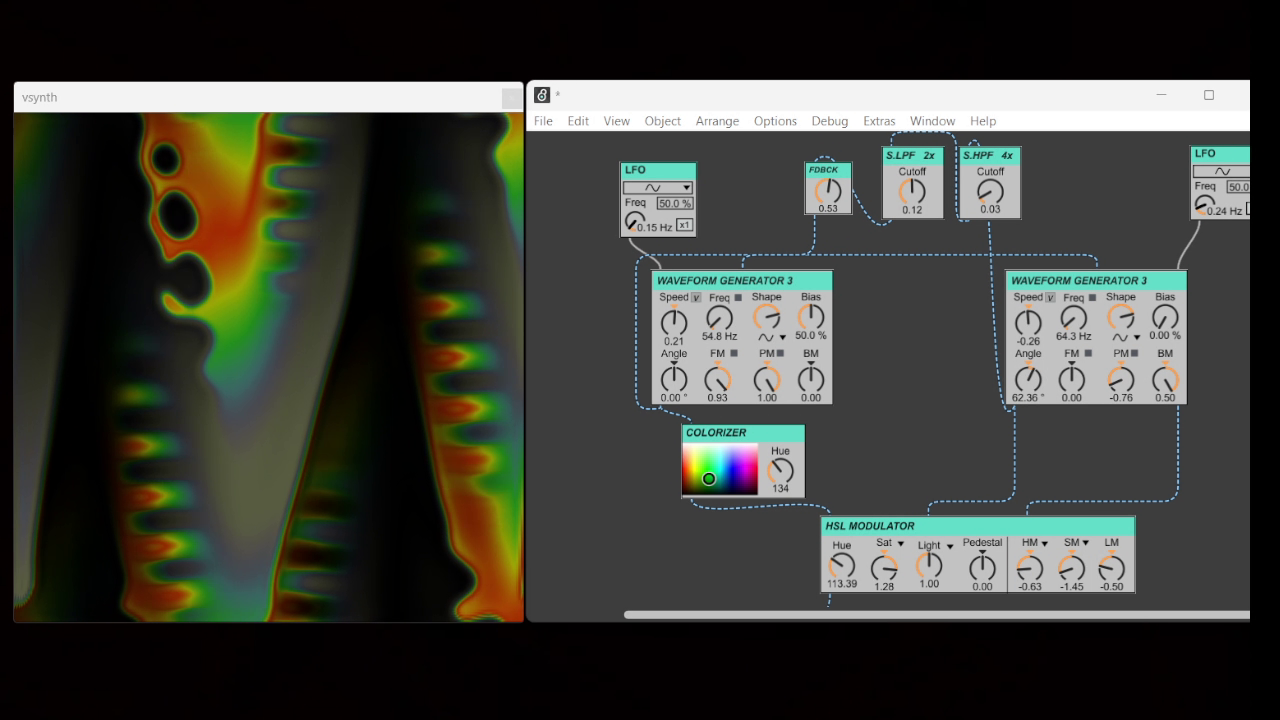Image resolution: width=1280 pixels, height=720 pixels.
Task: Adjust Pedestal knob in HSL Modulator
Action: (x=982, y=567)
